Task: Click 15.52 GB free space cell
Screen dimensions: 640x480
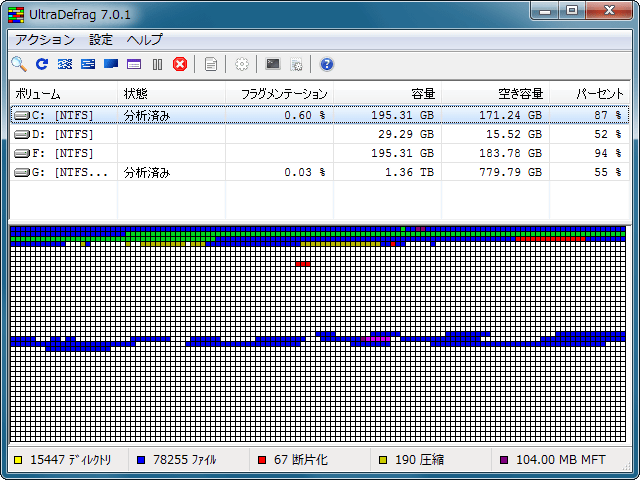Action: pyautogui.click(x=514, y=134)
